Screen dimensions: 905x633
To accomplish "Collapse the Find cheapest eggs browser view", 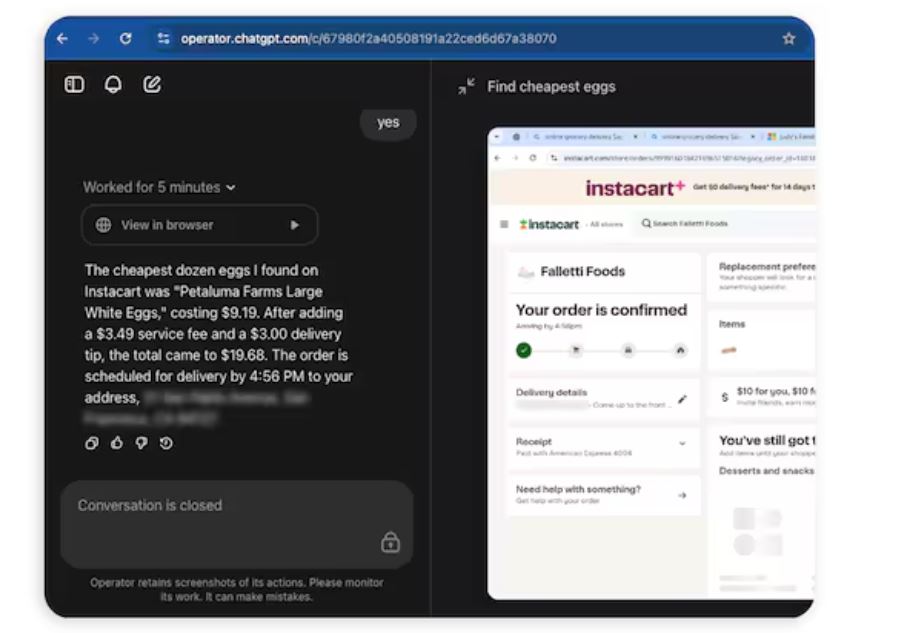I will (x=466, y=87).
